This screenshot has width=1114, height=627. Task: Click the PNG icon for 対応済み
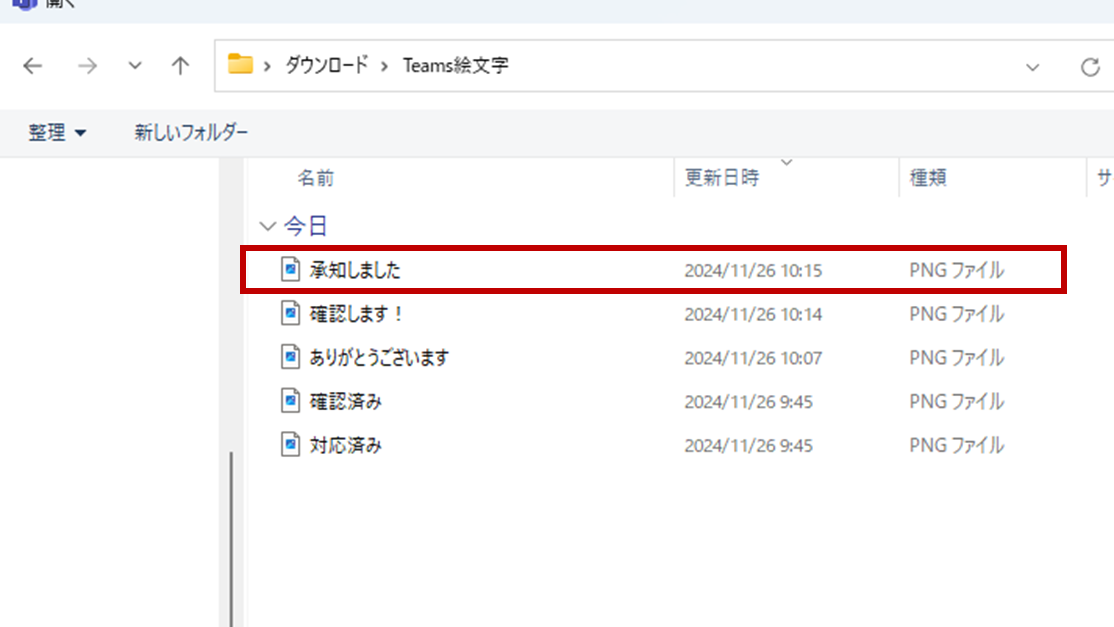click(290, 445)
